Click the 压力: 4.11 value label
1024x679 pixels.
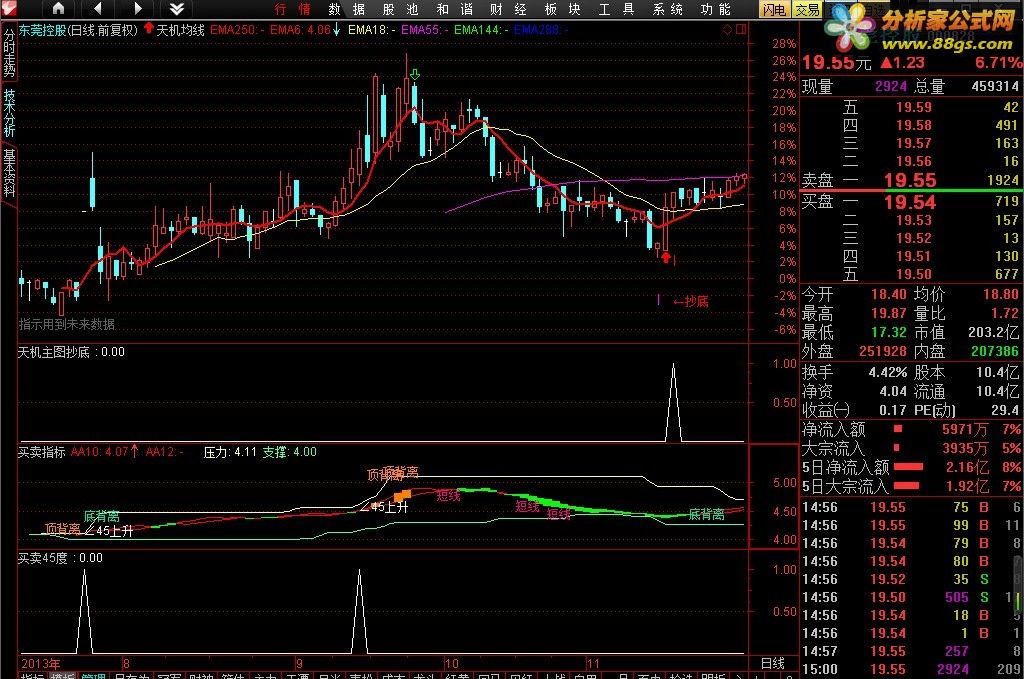pos(230,452)
